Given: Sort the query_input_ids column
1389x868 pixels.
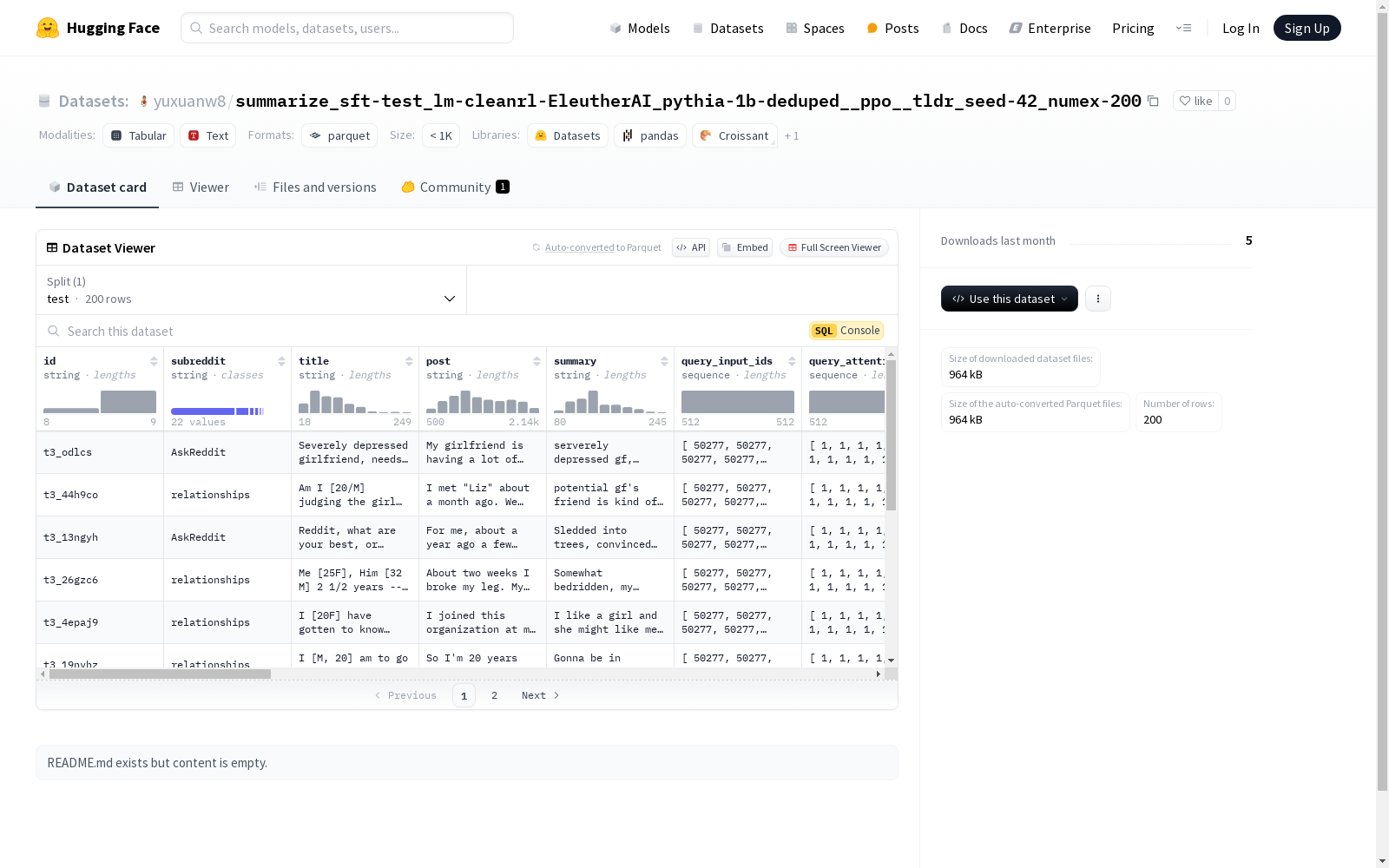Looking at the screenshot, I should pos(792,361).
